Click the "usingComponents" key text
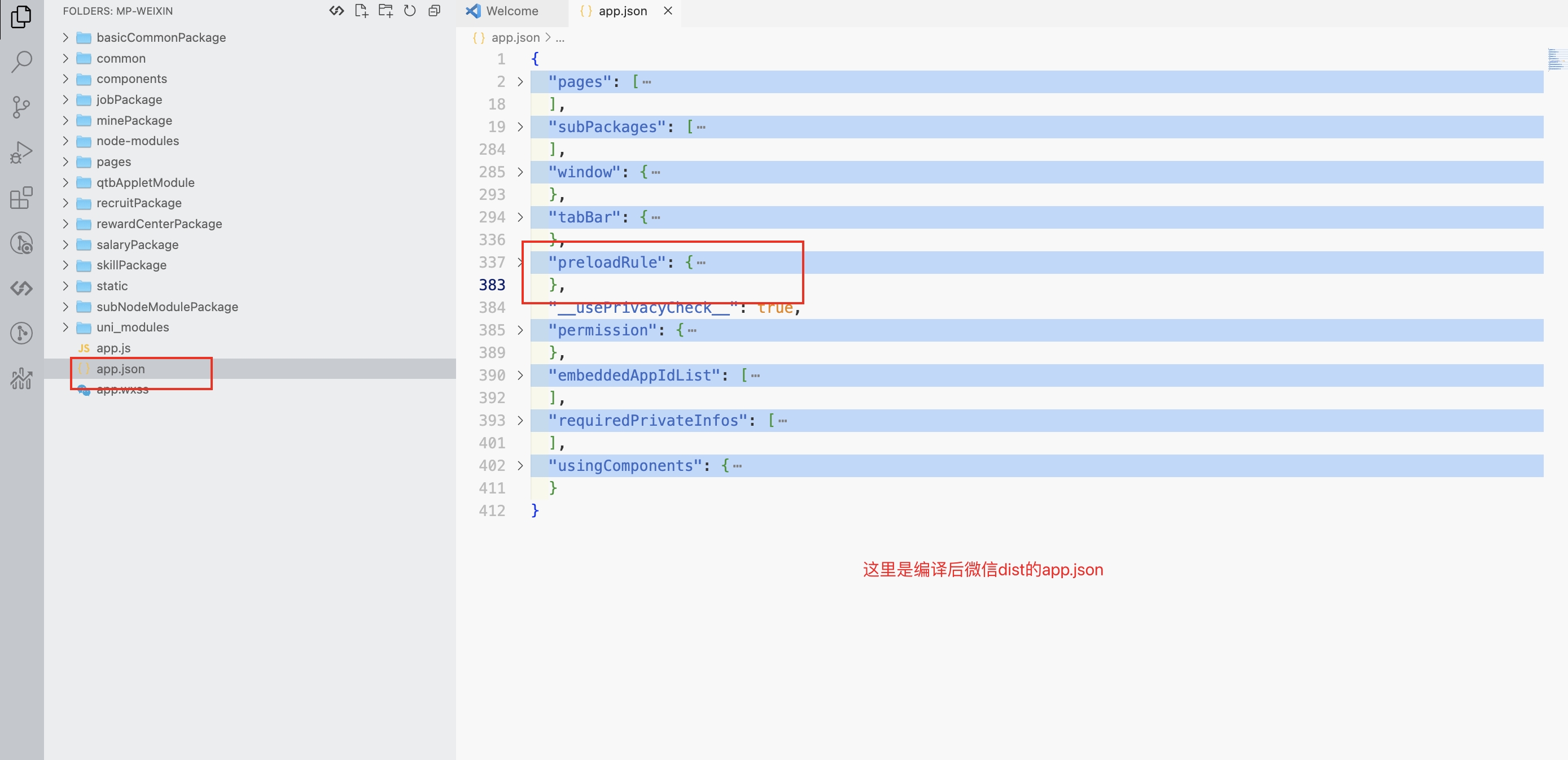The image size is (1568, 760). point(625,466)
